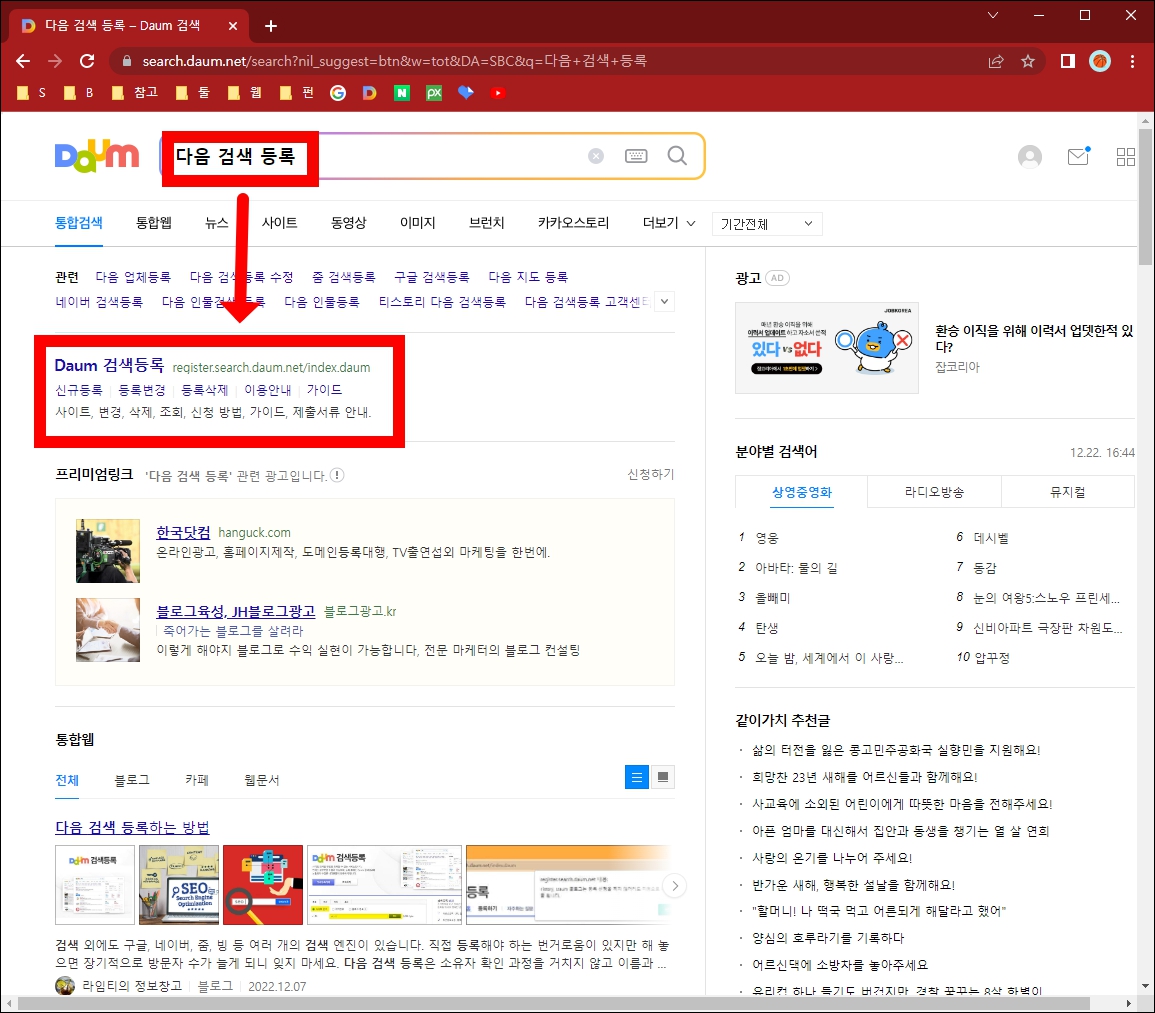Click 신청하기 for premium link
1155x1013 pixels.
pyautogui.click(x=650, y=474)
